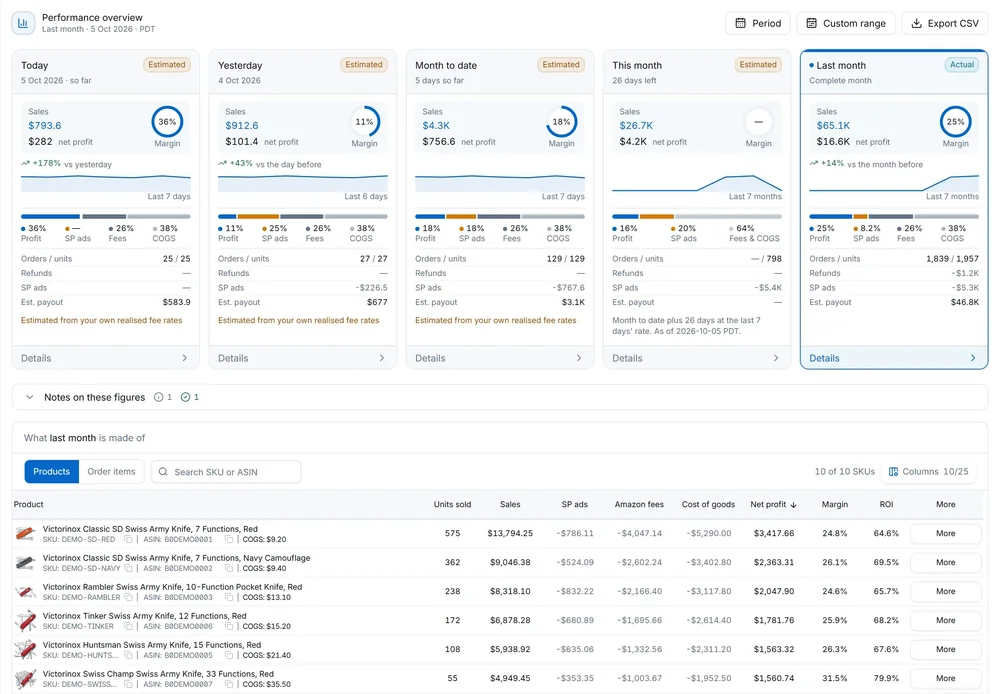
Task: Click the Actual badge on Last month card
Action: 962,64
